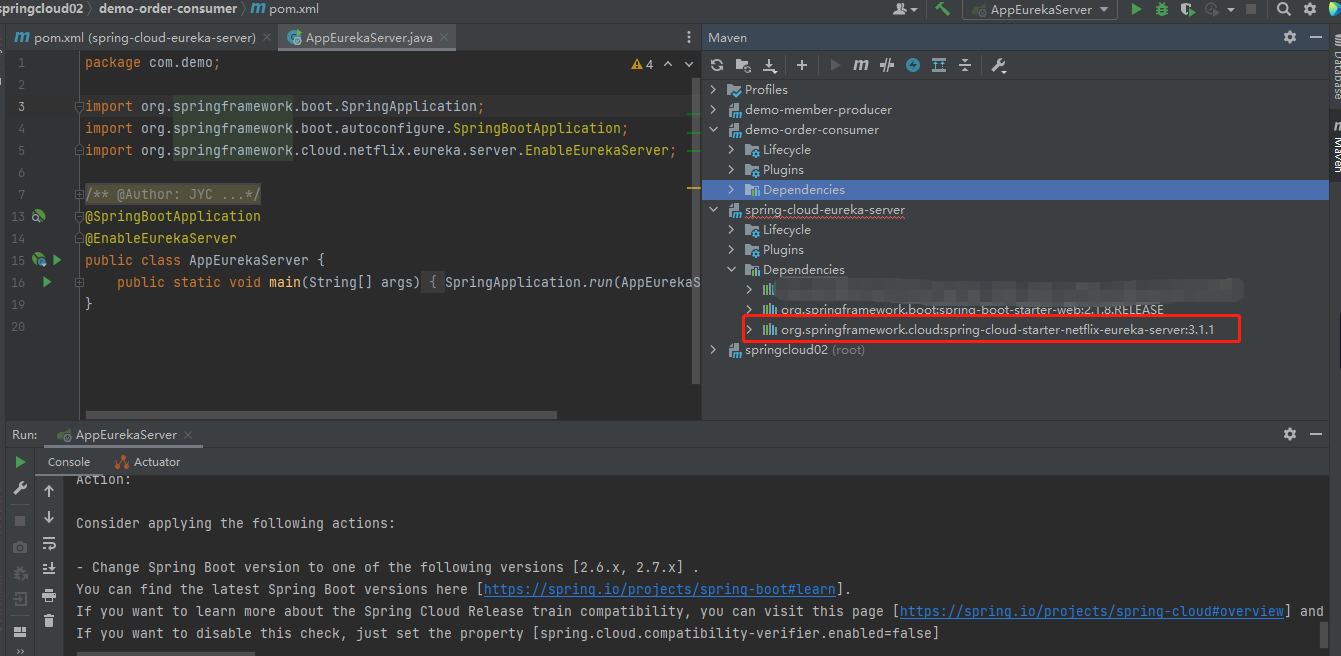Screen dimensions: 1341x656
Task: Open IDE settings gear in top toolbar
Action: tap(1310, 9)
